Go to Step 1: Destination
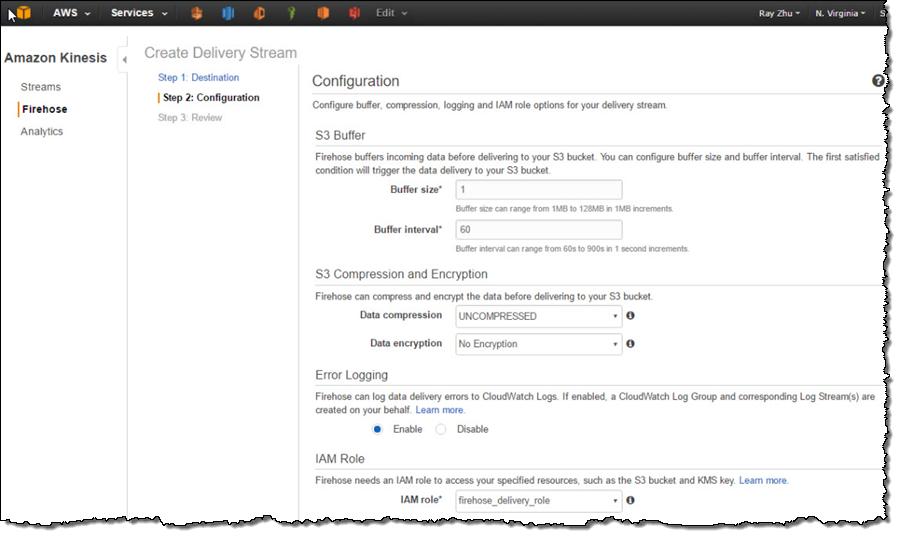Image resolution: width=900 pixels, height=536 pixels. [x=198, y=77]
